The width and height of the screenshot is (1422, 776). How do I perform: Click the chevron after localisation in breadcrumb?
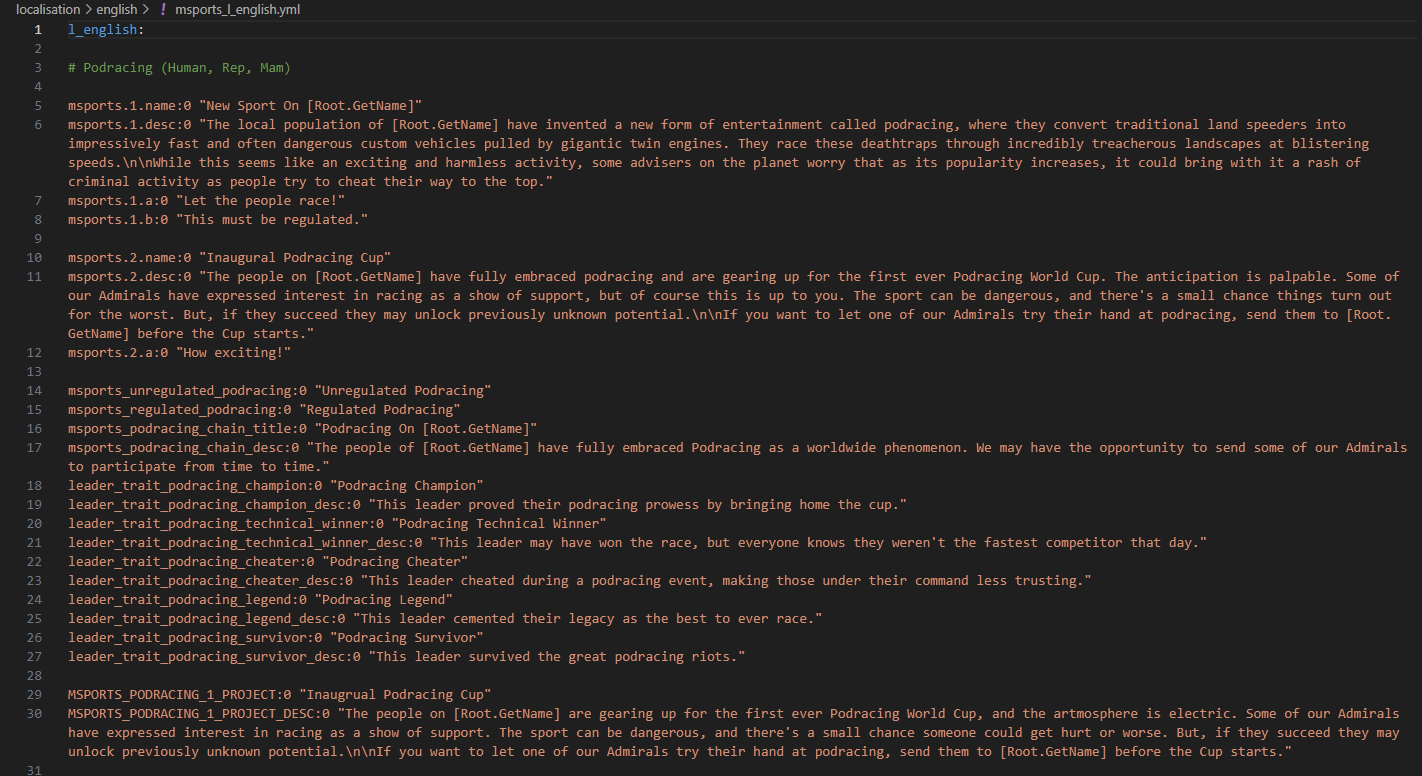pyautogui.click(x=88, y=9)
